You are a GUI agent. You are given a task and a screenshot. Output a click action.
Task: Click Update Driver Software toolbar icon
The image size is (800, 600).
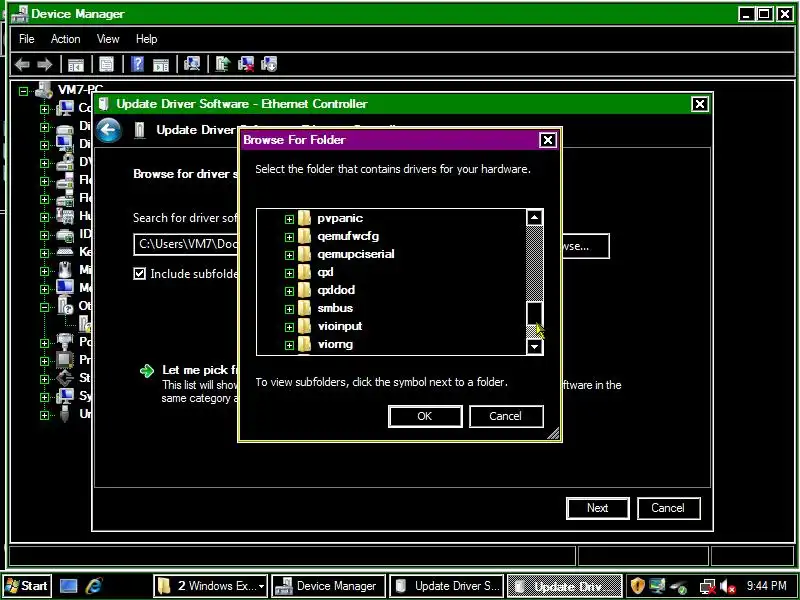223,64
